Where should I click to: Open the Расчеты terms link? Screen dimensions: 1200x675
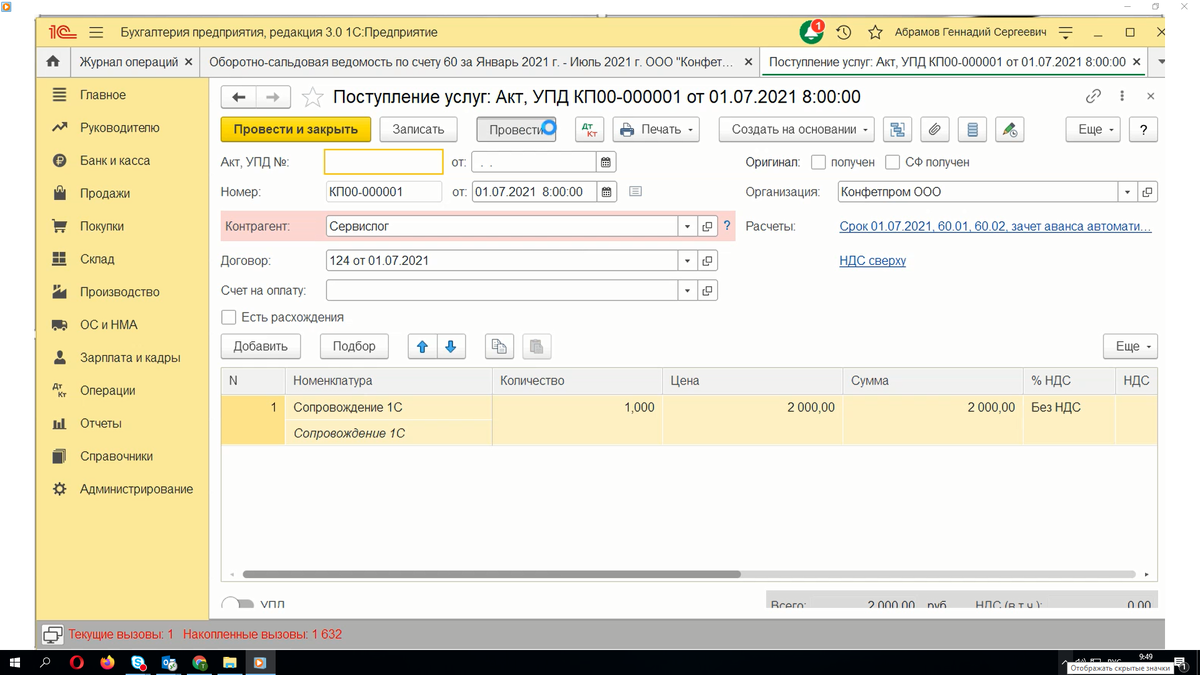coord(996,227)
